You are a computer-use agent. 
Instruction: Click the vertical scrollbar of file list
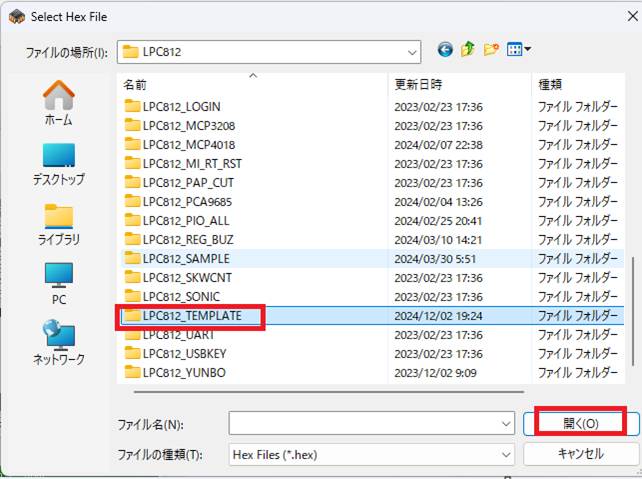point(634,300)
